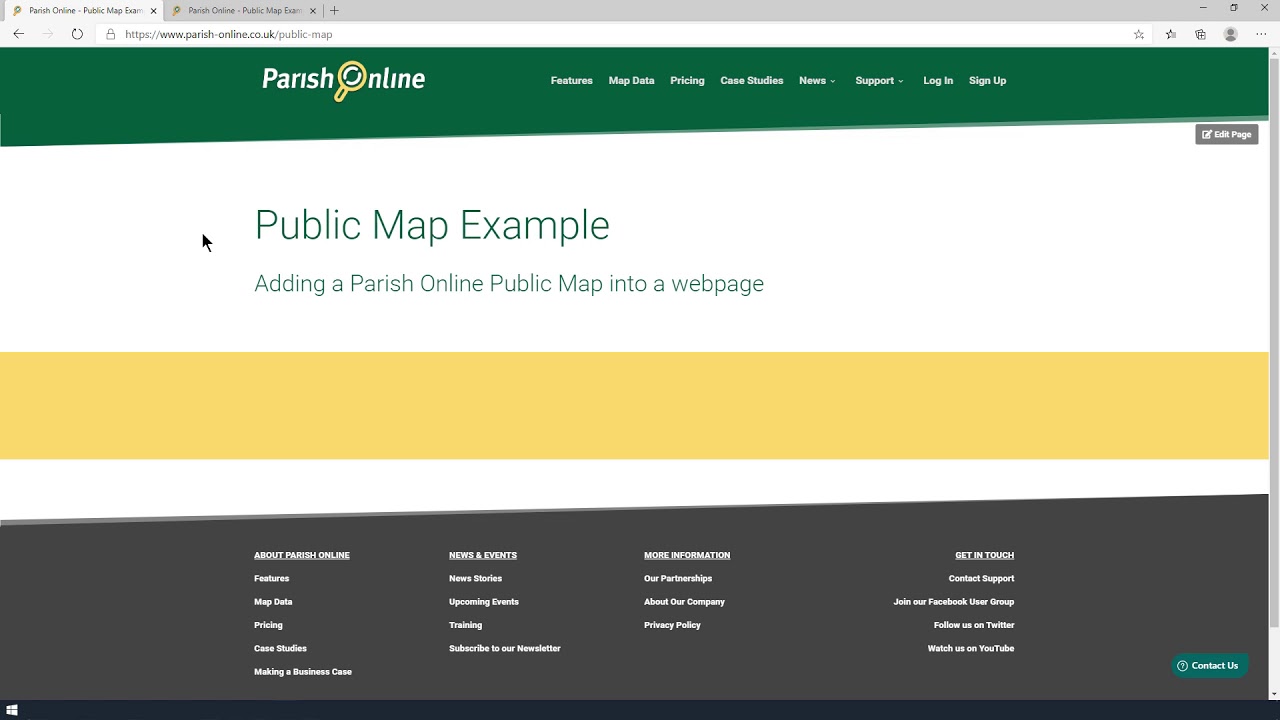
Task: Open a new browser tab
Action: [334, 11]
